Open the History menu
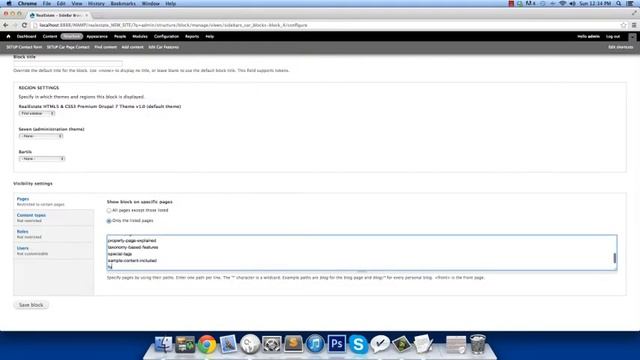Image resolution: width=640 pixels, height=360 pixels. pyautogui.click(x=96, y=4)
